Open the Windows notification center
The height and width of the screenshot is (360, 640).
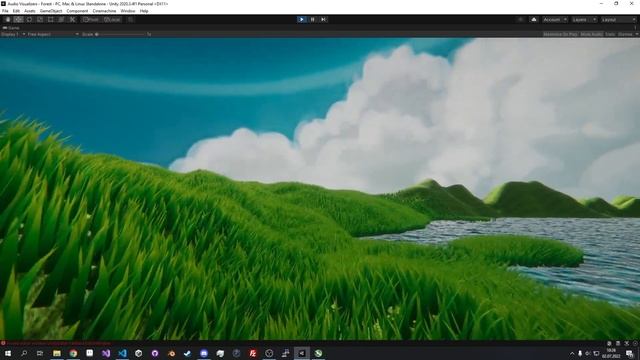point(630,353)
